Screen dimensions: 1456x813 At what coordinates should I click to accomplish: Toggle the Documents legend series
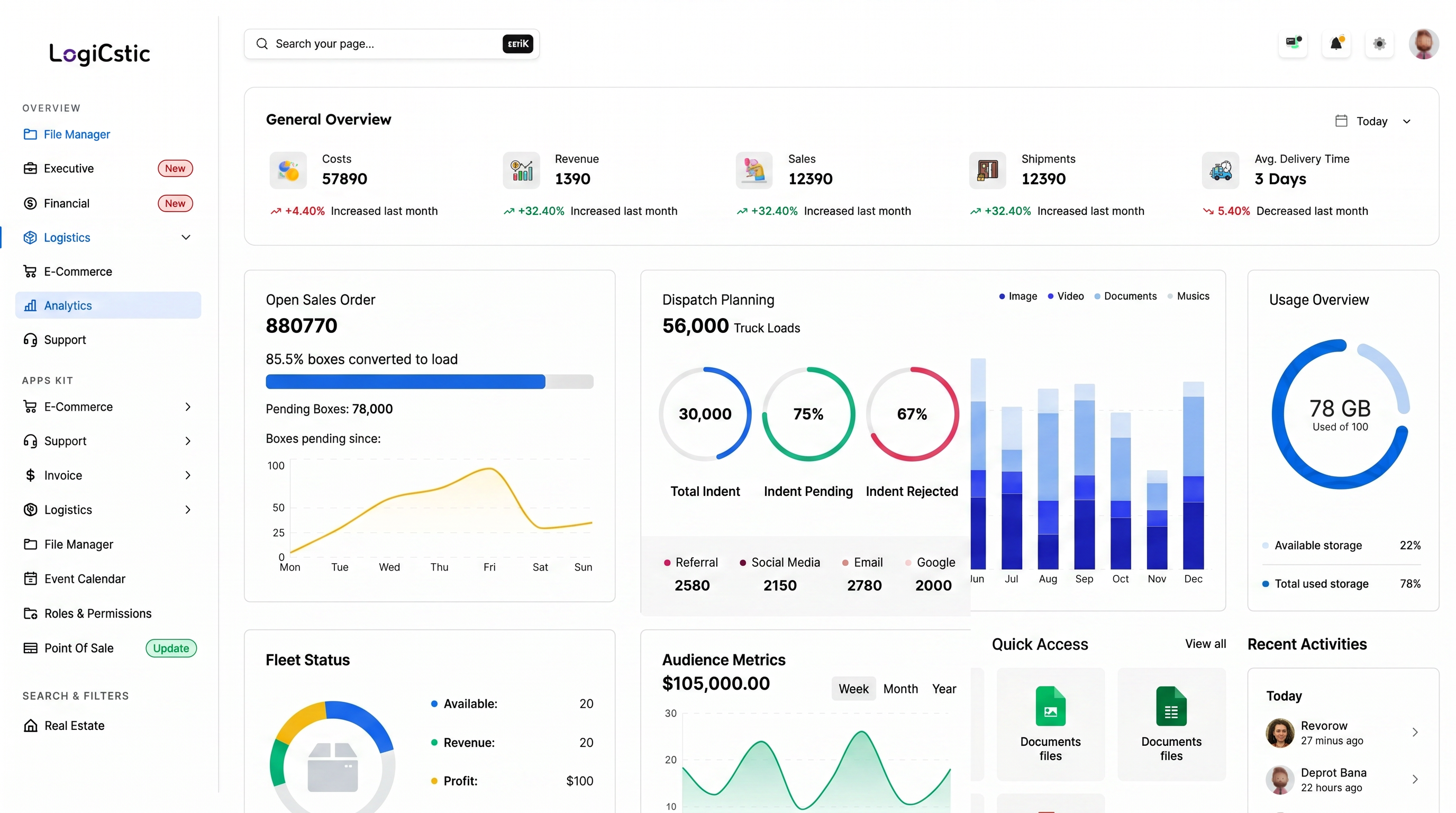pos(1125,296)
